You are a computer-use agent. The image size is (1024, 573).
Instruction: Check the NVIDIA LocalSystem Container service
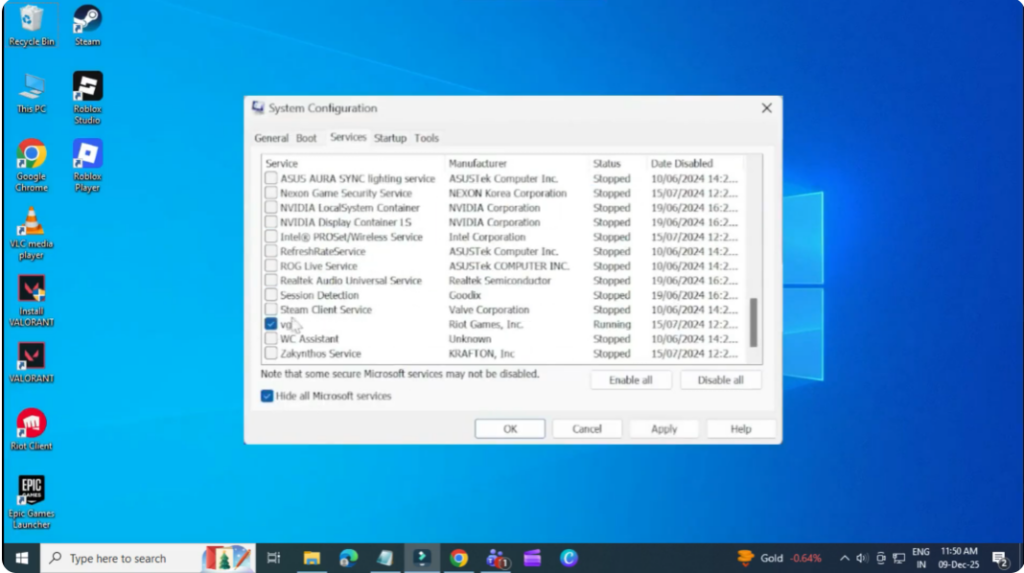(271, 208)
